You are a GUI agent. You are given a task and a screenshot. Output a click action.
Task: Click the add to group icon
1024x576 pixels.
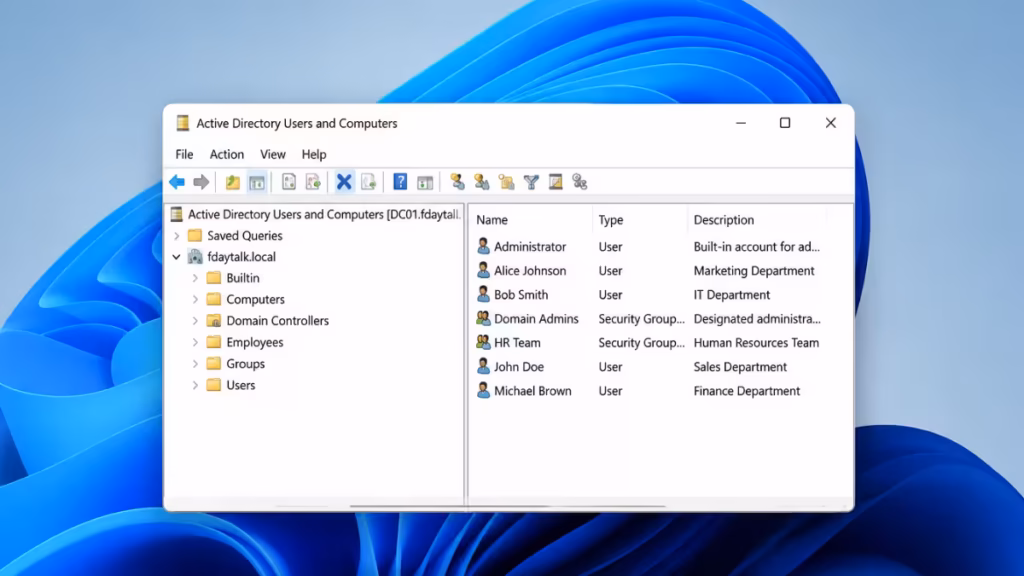(x=579, y=182)
